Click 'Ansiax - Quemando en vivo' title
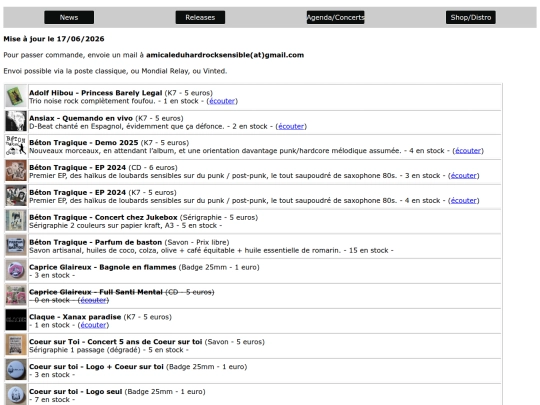Image resolution: width=540 pixels, height=405 pixels. pyautogui.click(x=81, y=118)
